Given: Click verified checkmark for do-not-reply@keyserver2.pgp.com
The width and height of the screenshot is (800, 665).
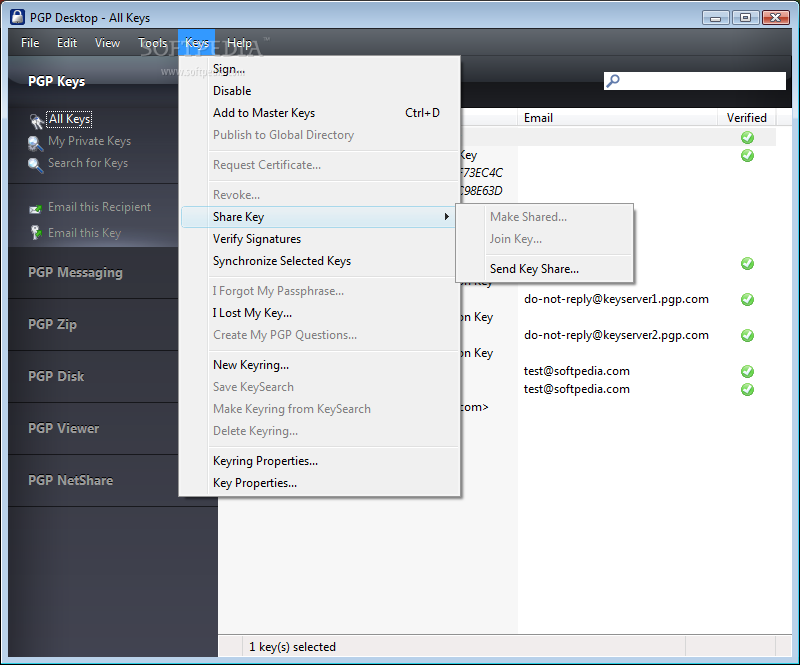Looking at the screenshot, I should point(747,335).
